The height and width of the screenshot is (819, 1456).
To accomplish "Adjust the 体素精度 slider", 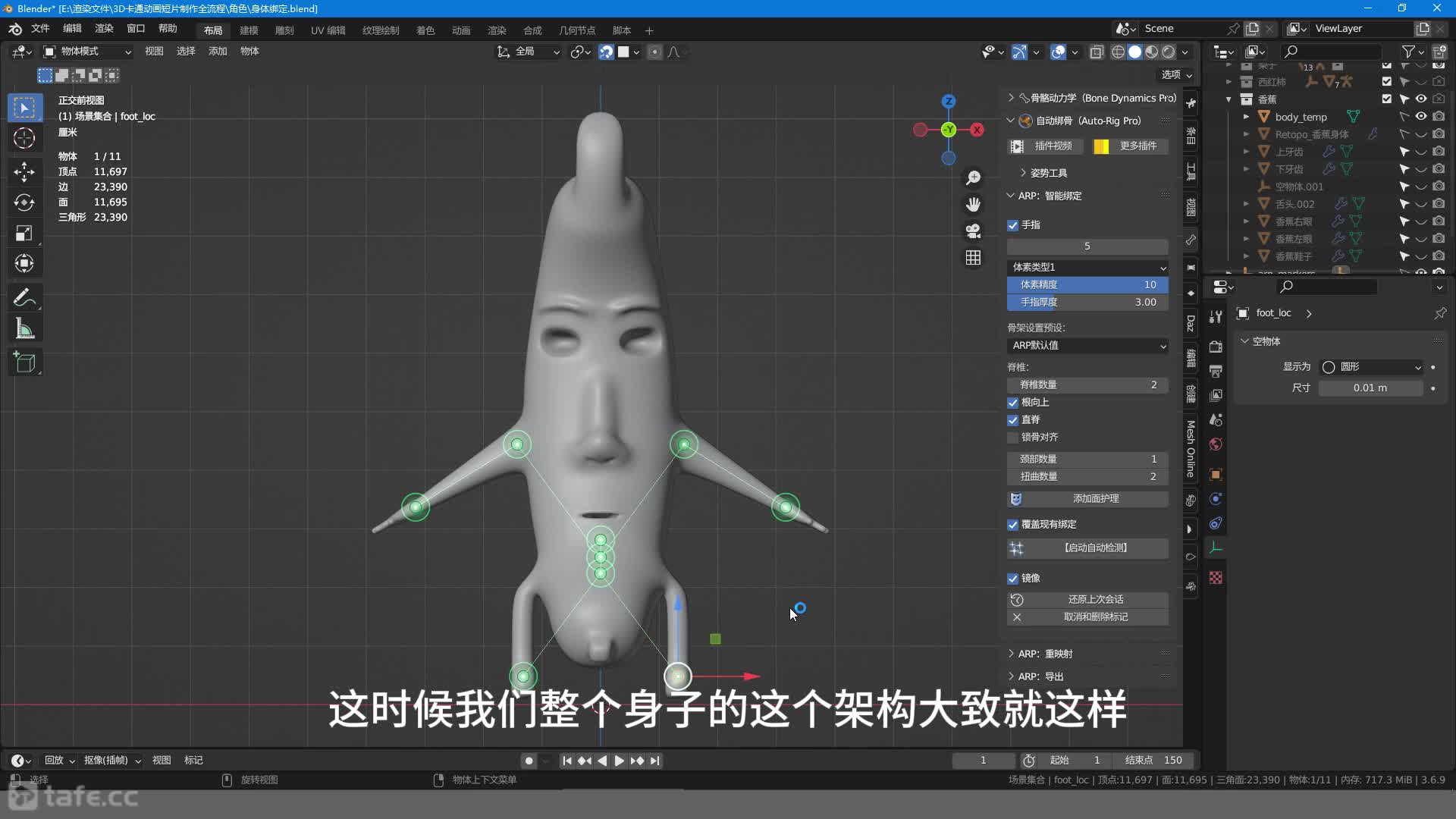I will (1087, 285).
